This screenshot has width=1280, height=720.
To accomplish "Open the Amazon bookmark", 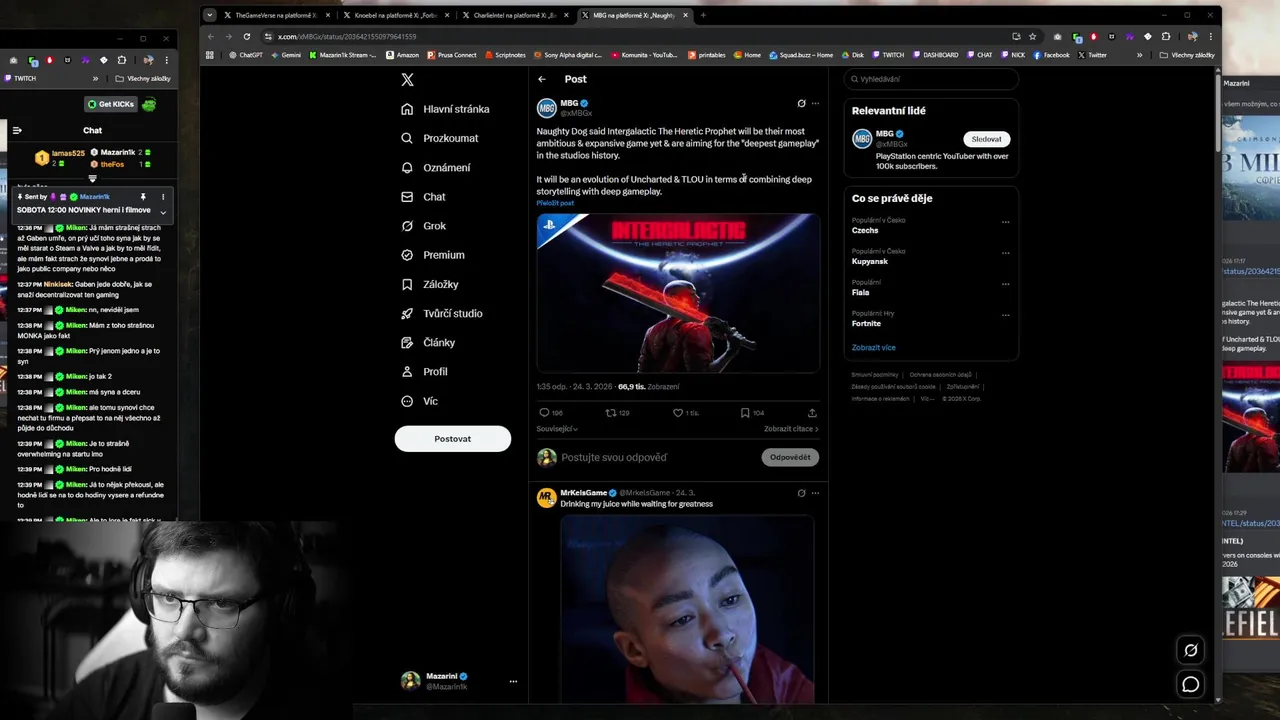I will click(402, 55).
